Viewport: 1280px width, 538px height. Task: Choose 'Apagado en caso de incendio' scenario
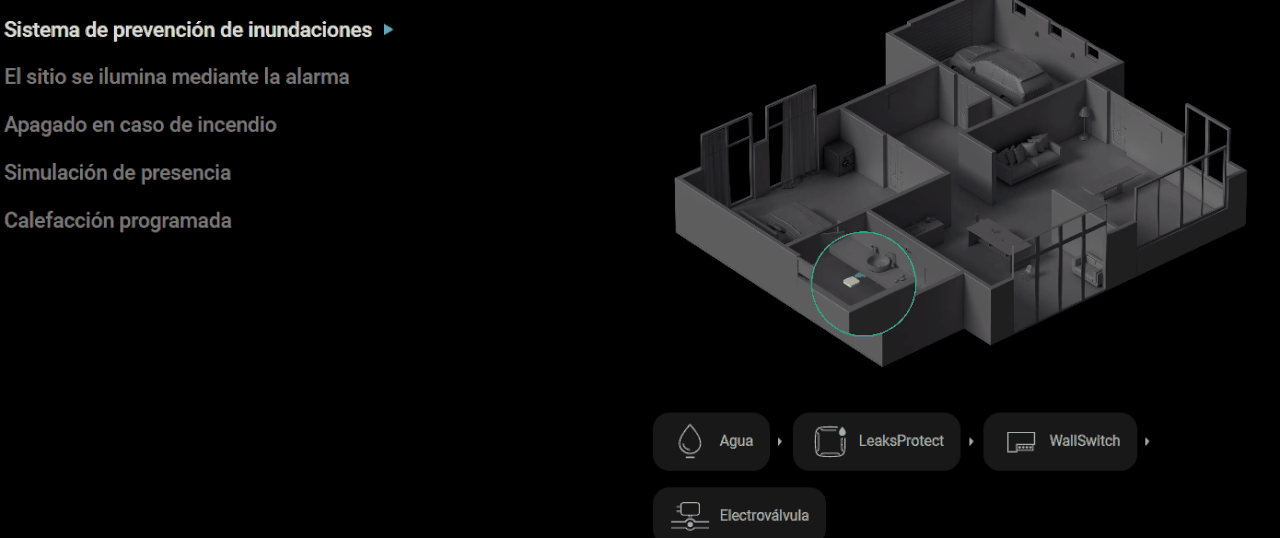click(140, 125)
